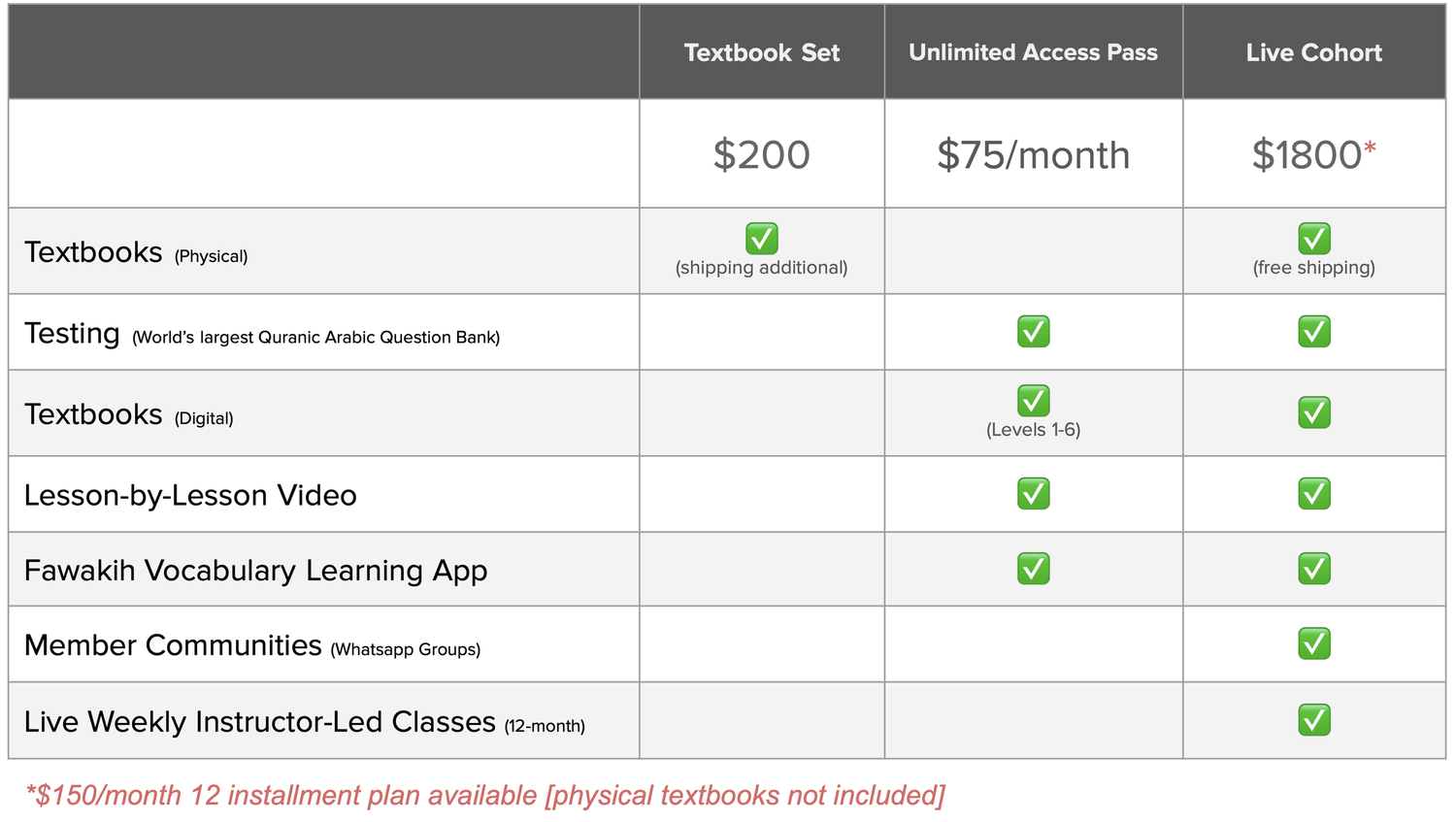The height and width of the screenshot is (822, 1456).
Task: Click Unlimited Access digital textbooks checkmark
Action: pos(1033,401)
